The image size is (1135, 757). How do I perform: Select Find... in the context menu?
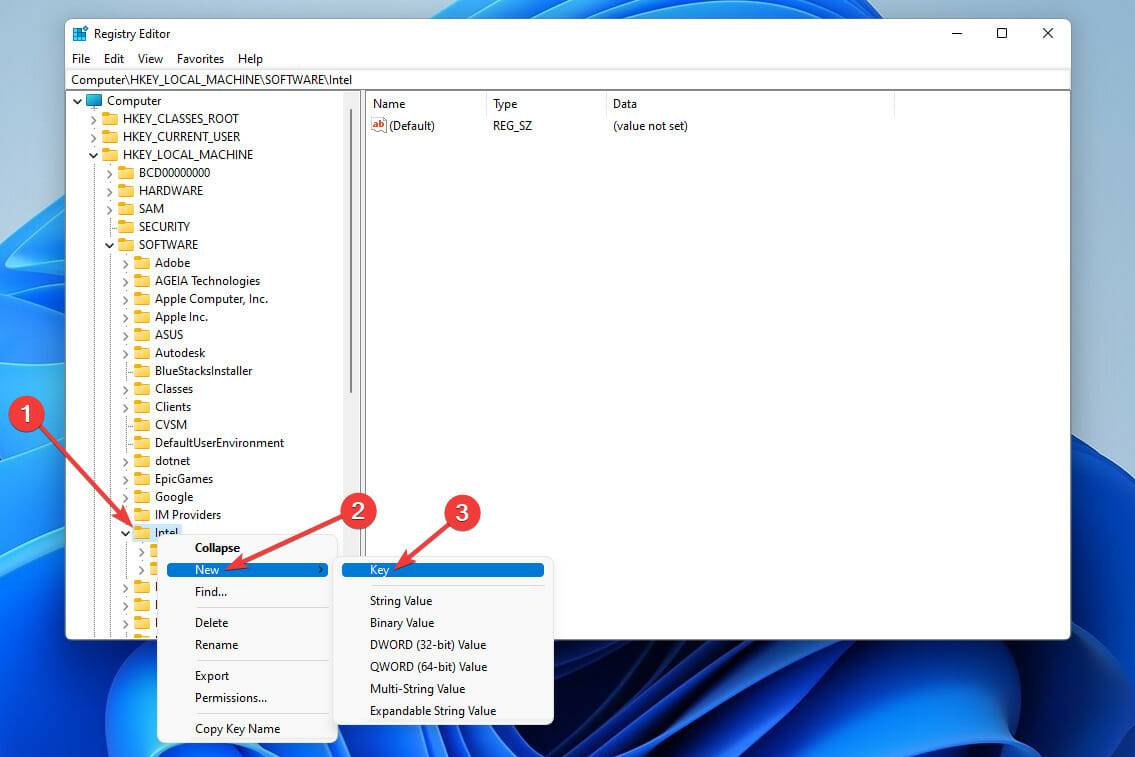click(210, 591)
